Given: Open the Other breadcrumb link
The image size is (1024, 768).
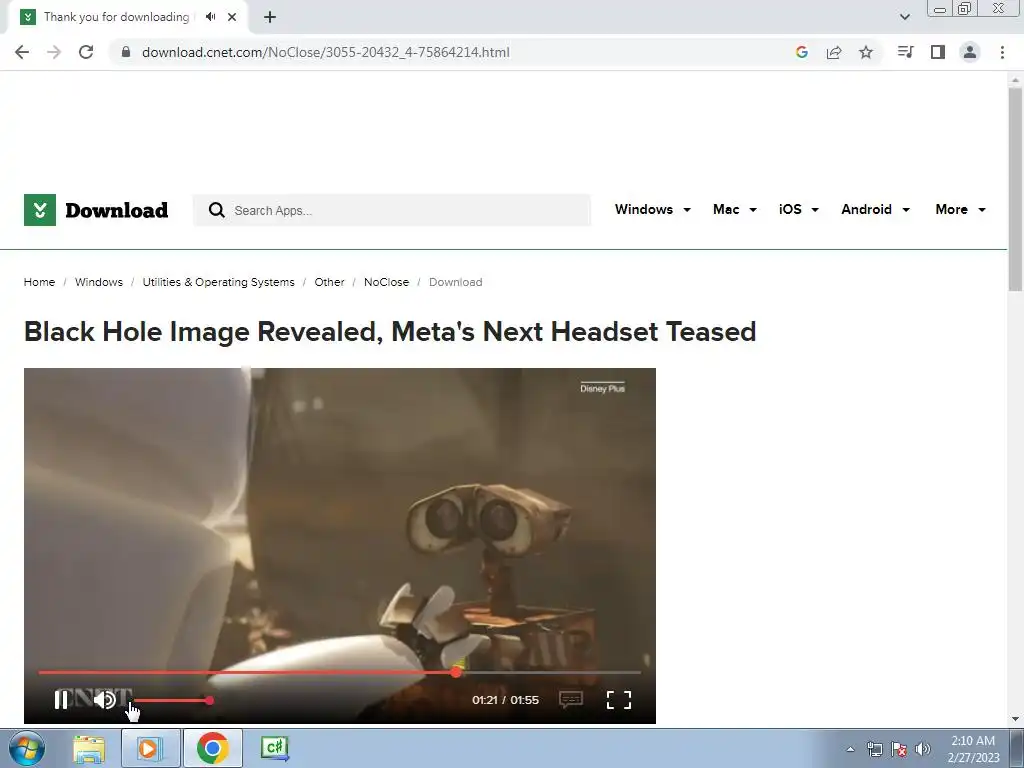Looking at the screenshot, I should tap(329, 282).
